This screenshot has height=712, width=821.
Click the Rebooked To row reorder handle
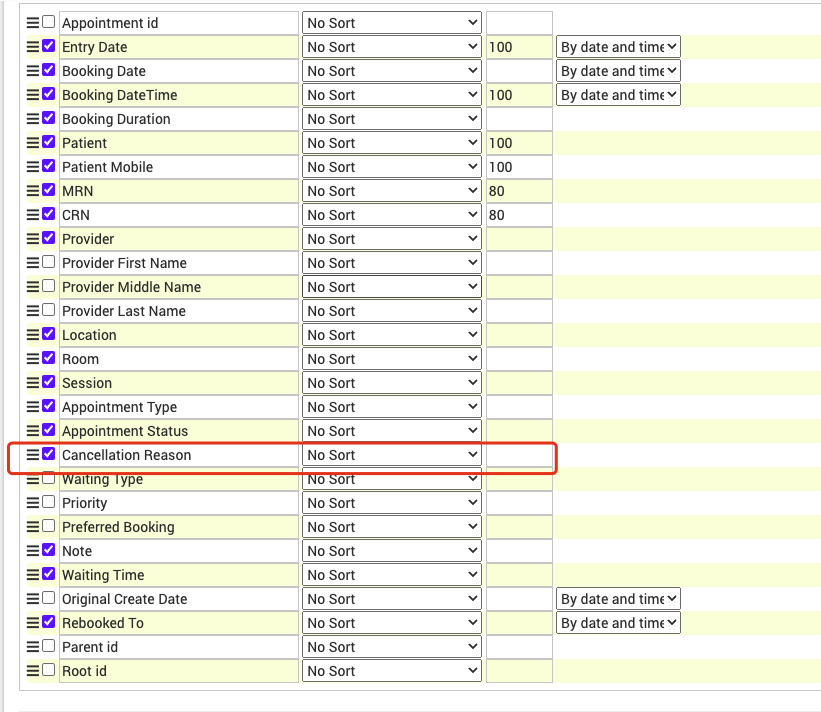[x=33, y=622]
